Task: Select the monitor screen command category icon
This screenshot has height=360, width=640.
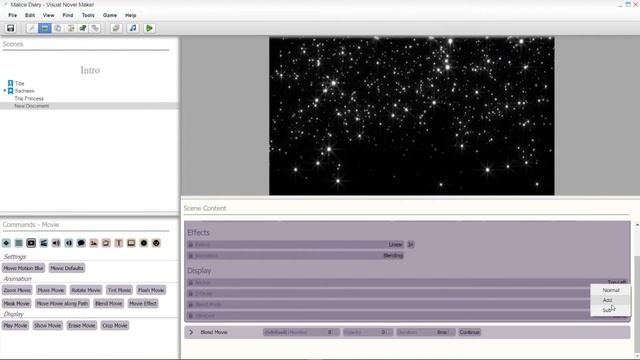Action: pos(131,243)
